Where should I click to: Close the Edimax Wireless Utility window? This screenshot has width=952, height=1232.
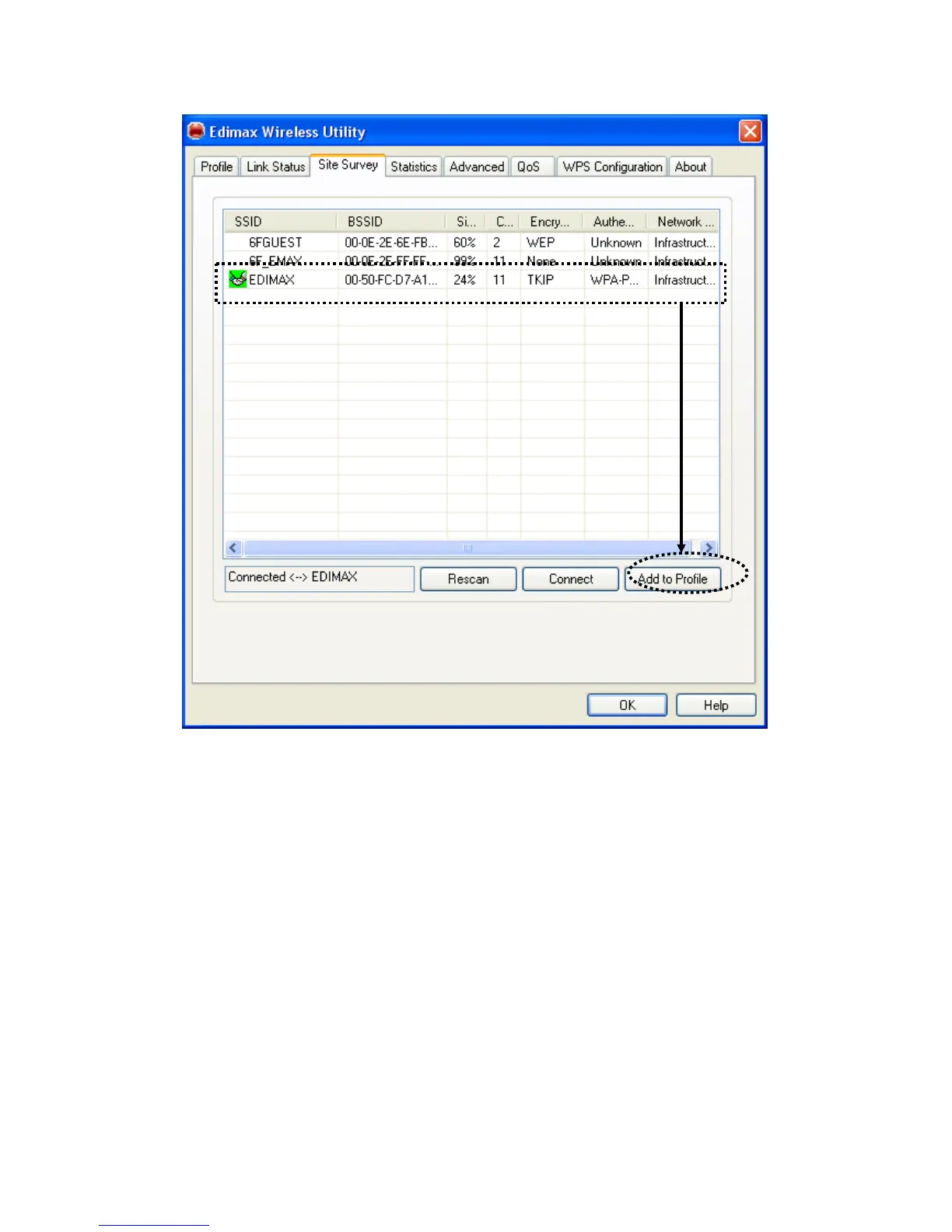pyautogui.click(x=750, y=131)
